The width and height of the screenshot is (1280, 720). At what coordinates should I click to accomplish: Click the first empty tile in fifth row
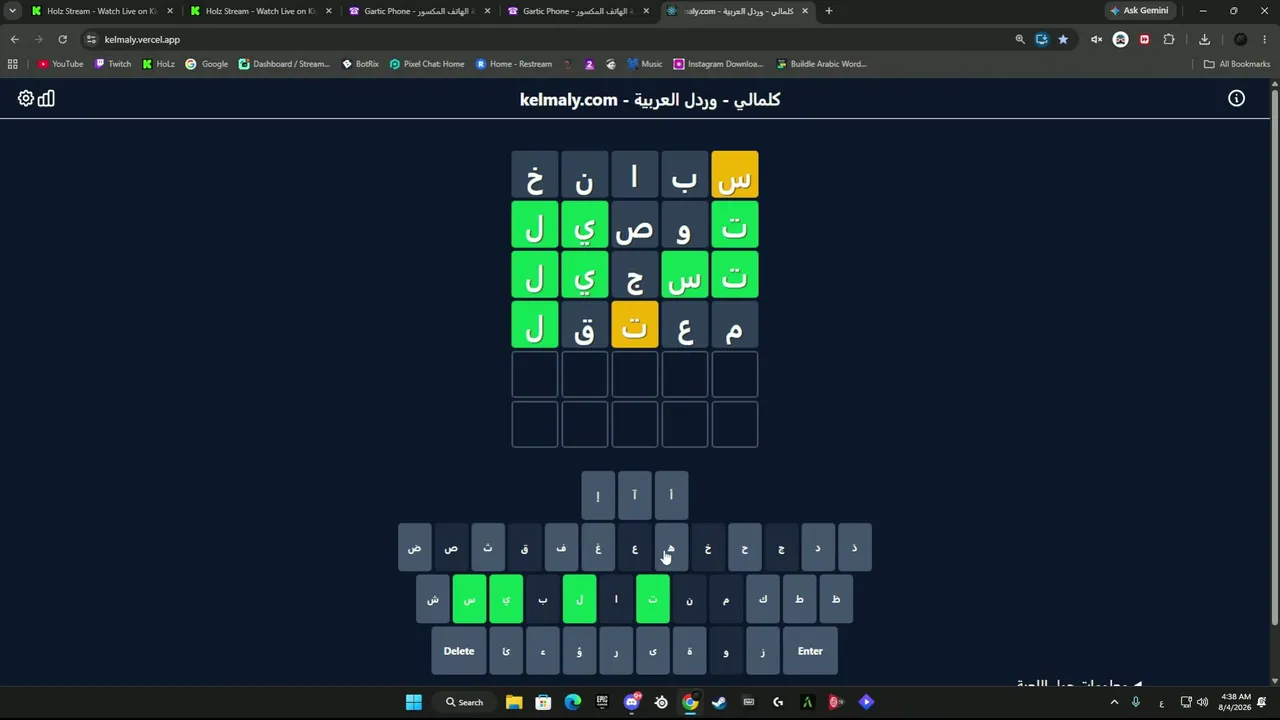point(735,374)
